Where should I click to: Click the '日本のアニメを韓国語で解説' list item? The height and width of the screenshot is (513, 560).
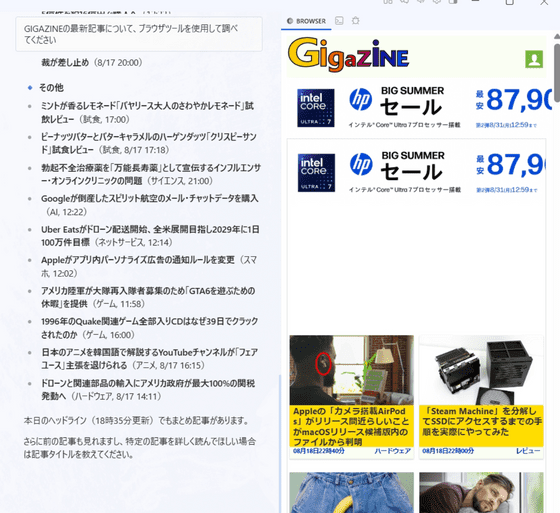point(149,359)
